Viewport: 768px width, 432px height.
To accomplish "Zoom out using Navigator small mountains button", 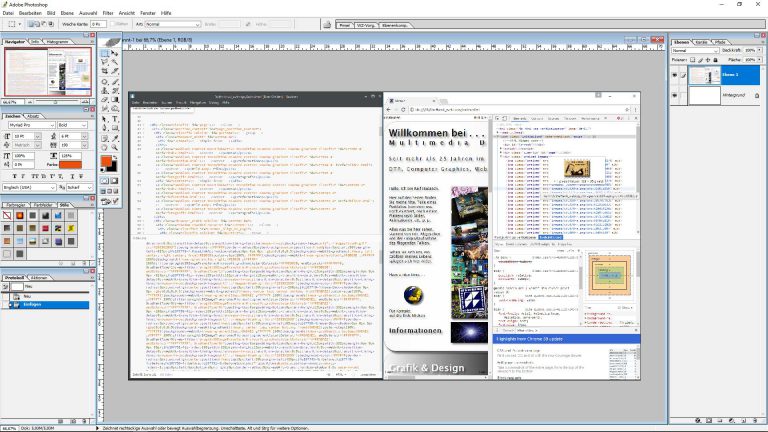I will tap(30, 102).
